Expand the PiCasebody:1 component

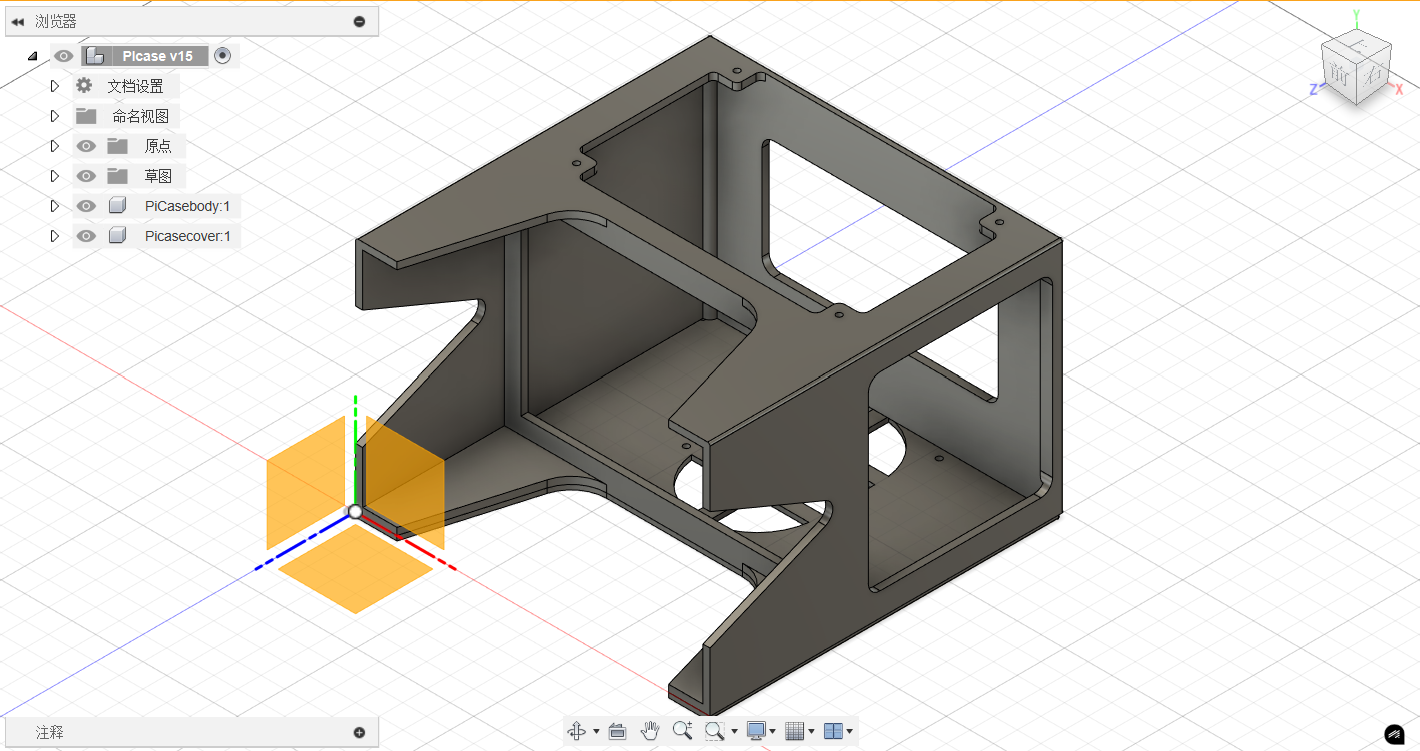point(55,206)
